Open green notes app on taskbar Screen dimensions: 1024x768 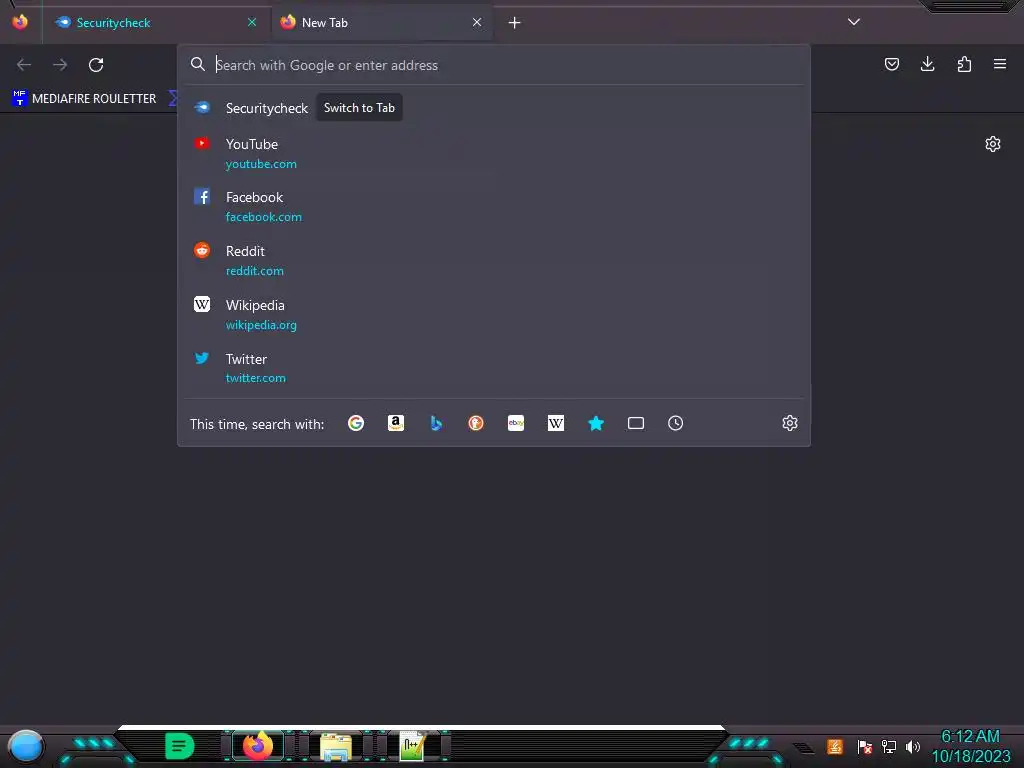pyautogui.click(x=180, y=746)
